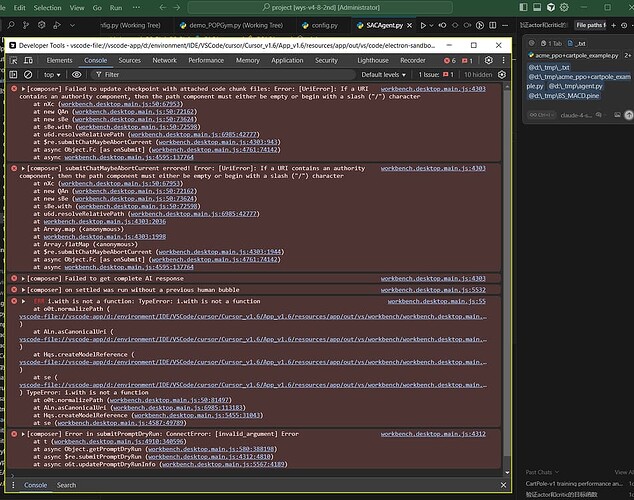Select the 'File paths' chat tab
Viewport: 634px width, 500px height.
point(591,25)
